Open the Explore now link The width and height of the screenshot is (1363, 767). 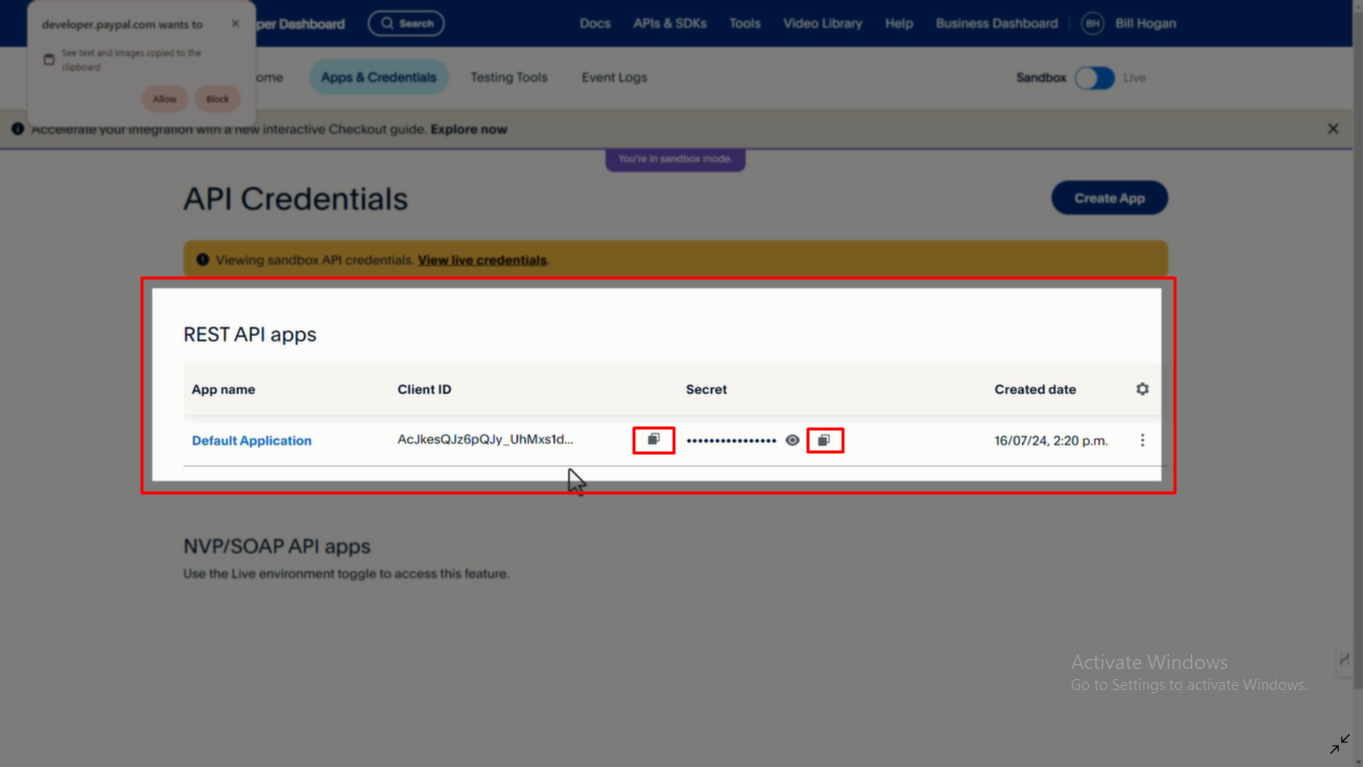(469, 129)
